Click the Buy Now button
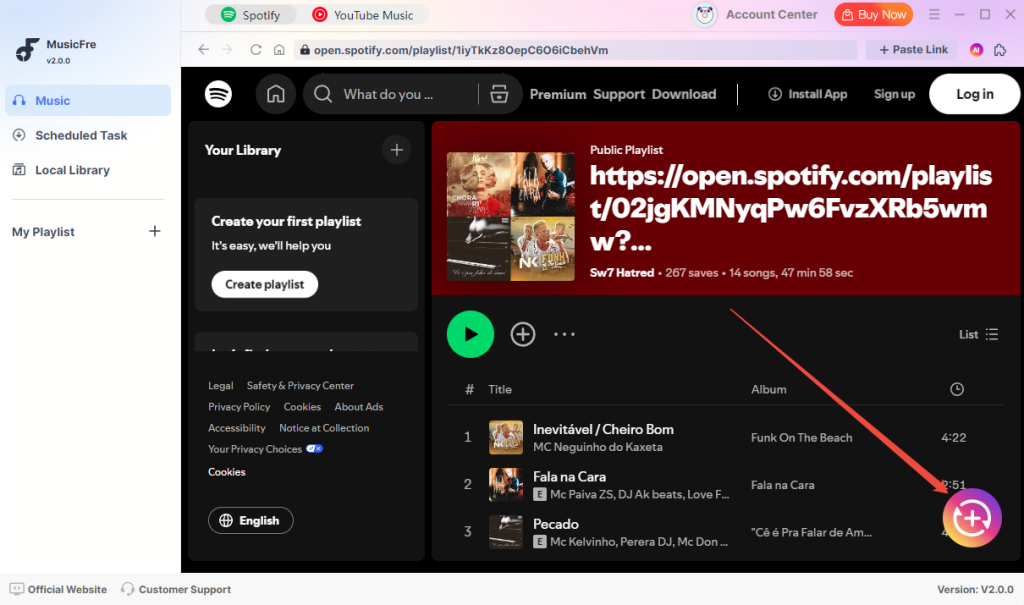Screen dimensions: 1024x605 (x=873, y=14)
